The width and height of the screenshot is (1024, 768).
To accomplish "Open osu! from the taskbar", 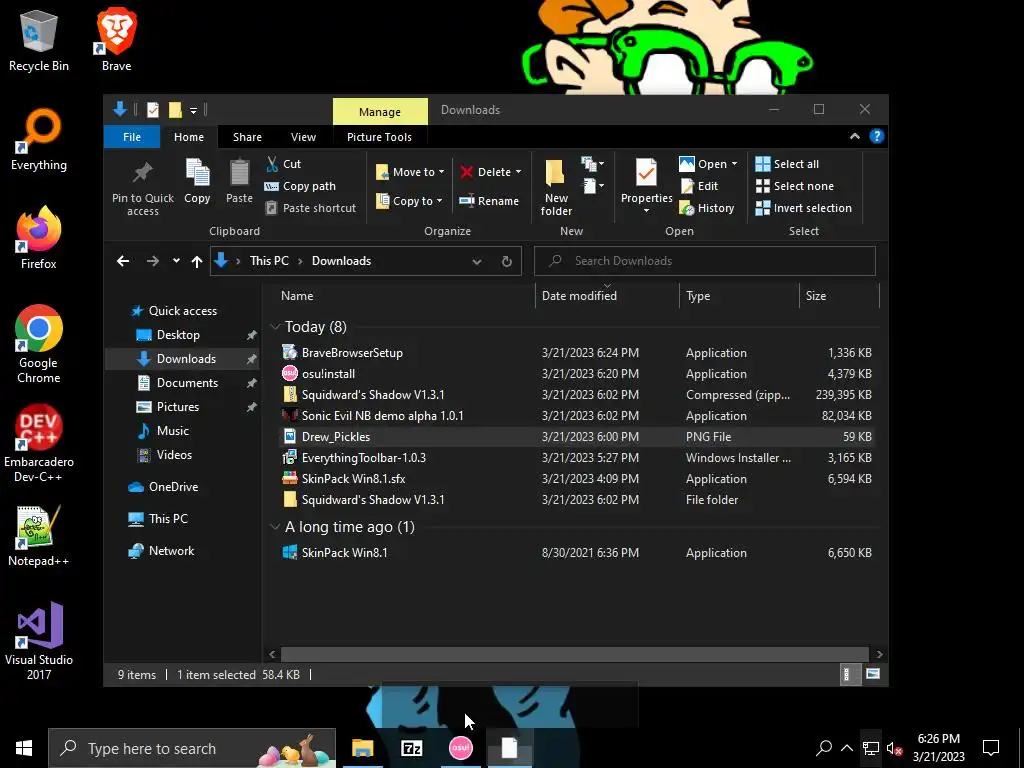I will tap(461, 748).
